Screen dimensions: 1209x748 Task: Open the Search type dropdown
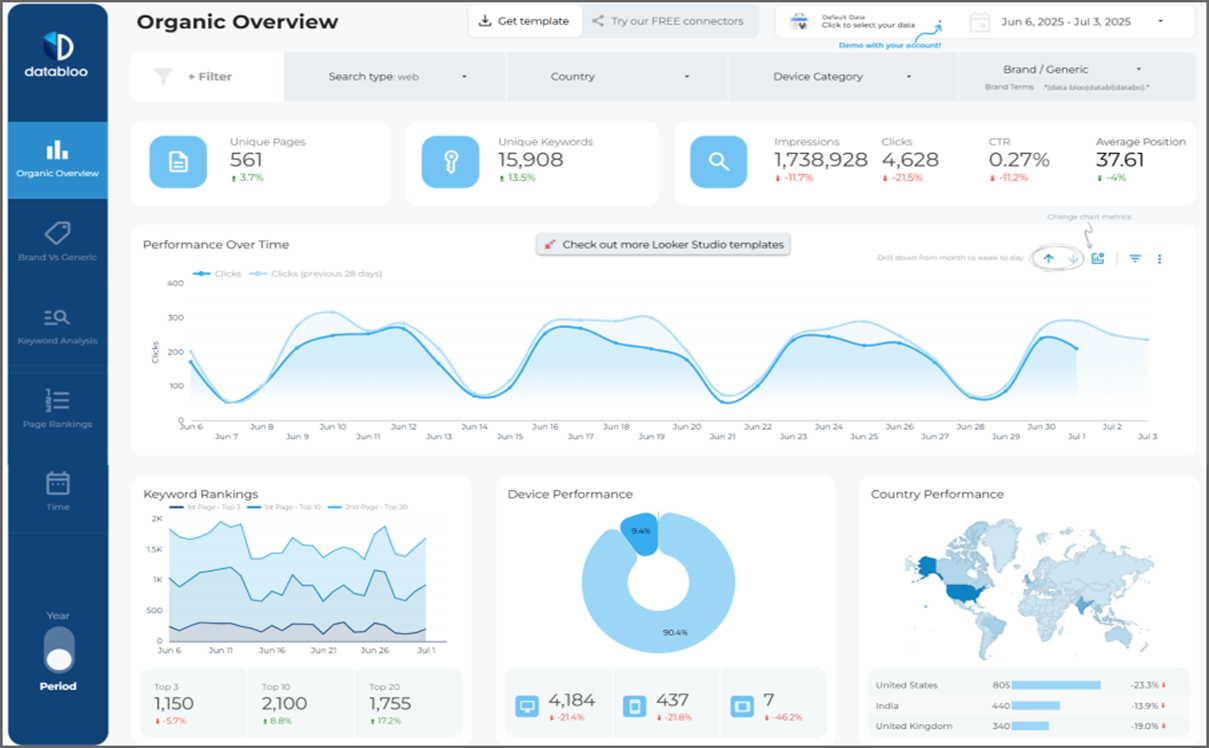(396, 75)
